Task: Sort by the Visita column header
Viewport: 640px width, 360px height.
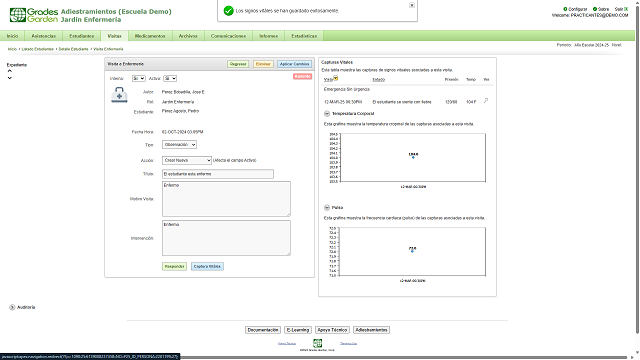Action: pos(328,80)
